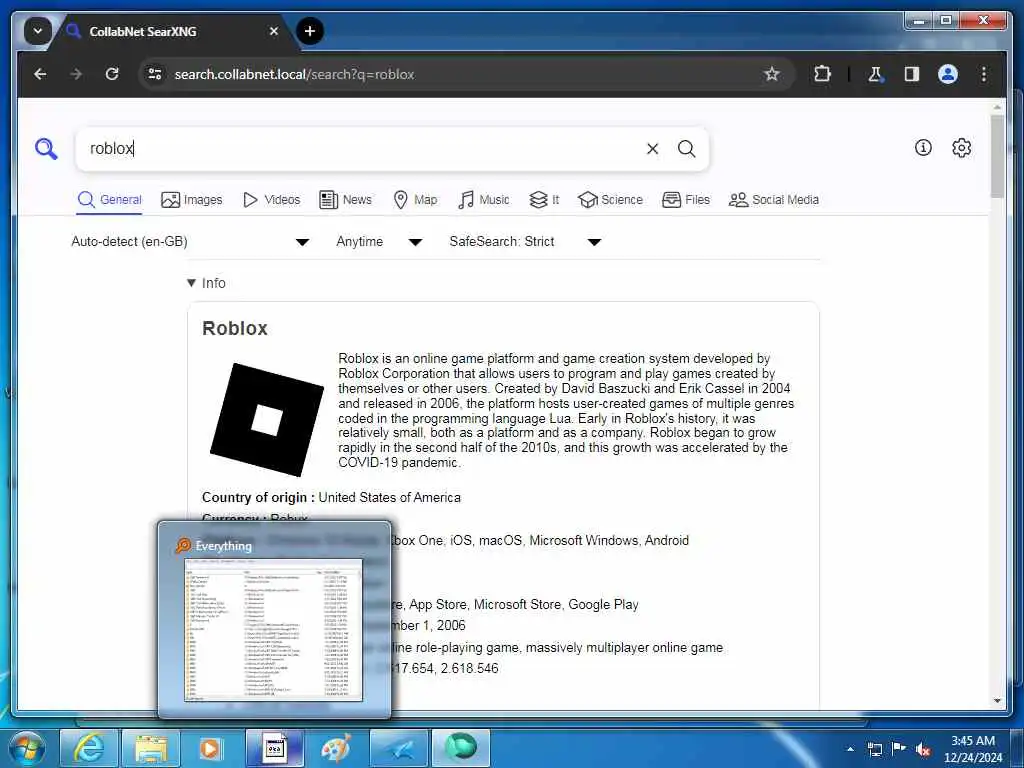Reload the current page
The height and width of the screenshot is (768, 1024).
[112, 74]
